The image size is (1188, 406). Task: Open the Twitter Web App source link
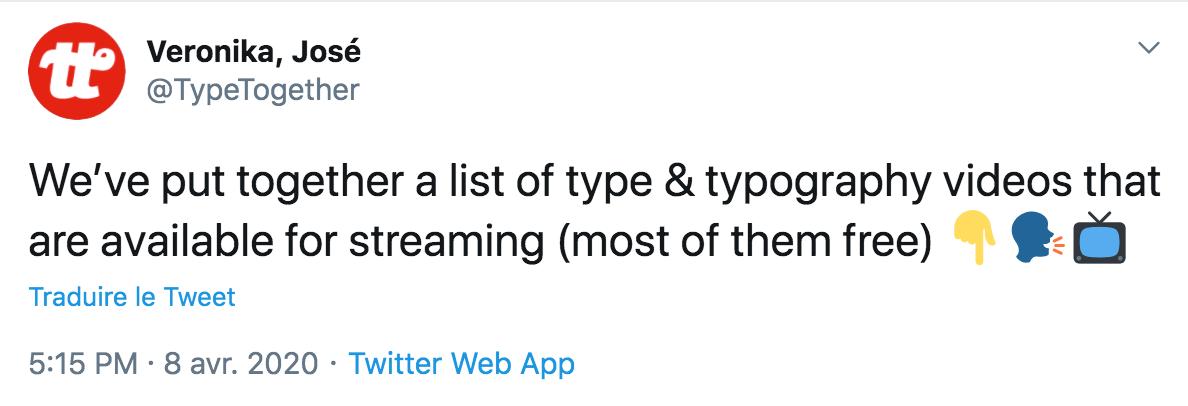pos(461,364)
